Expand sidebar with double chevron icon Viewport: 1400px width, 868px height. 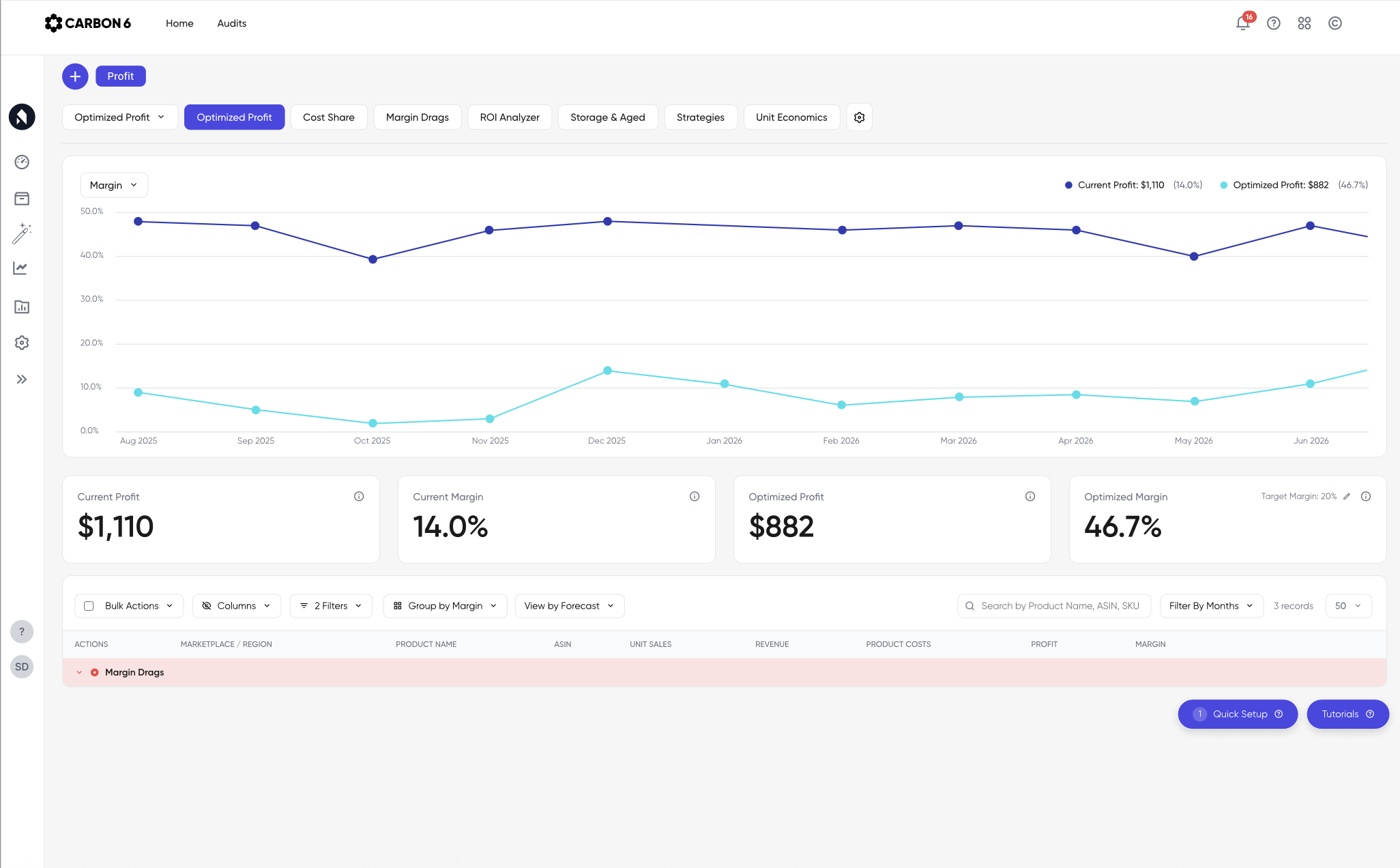tap(22, 379)
